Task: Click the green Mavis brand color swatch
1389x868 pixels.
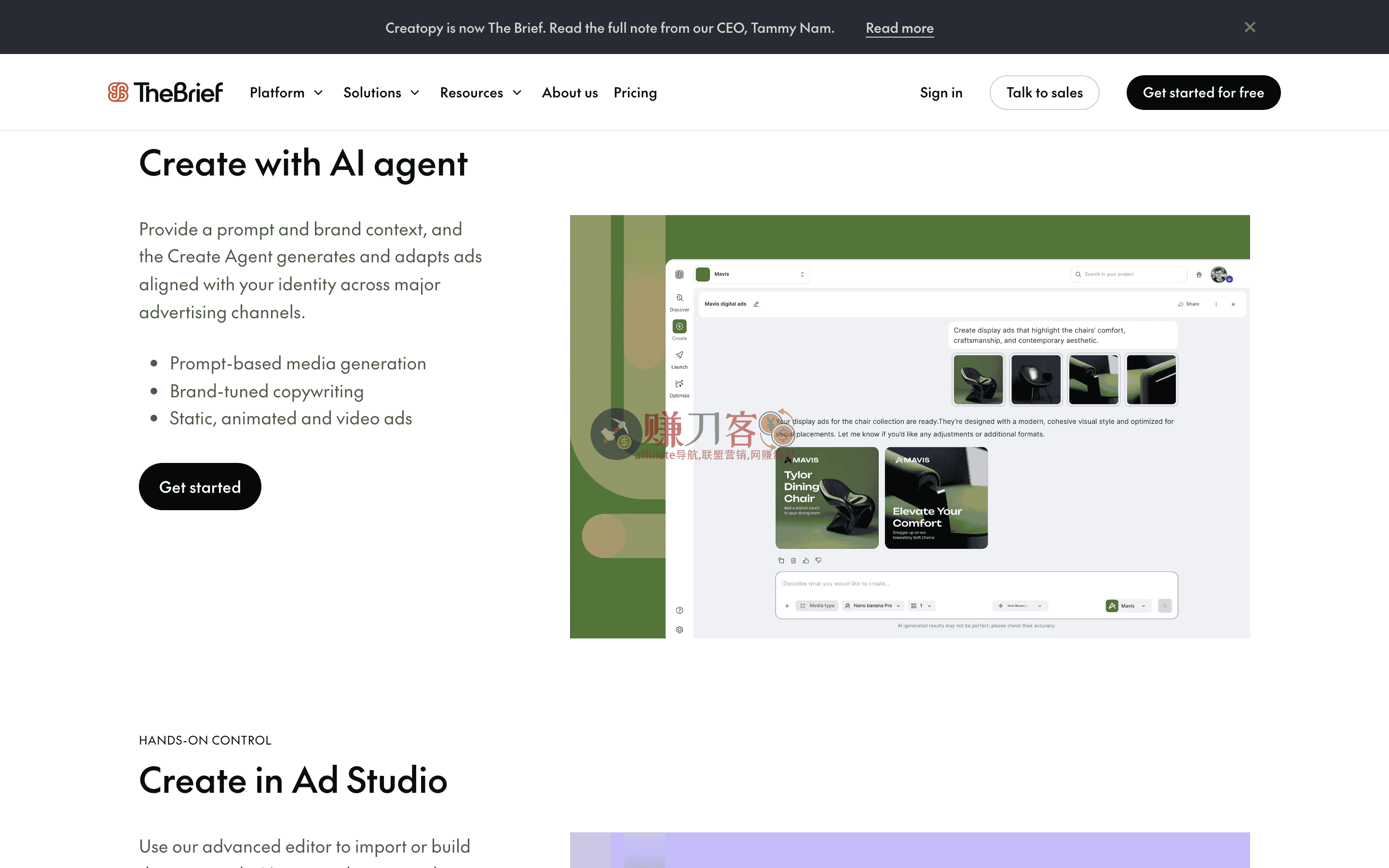Action: (x=703, y=274)
